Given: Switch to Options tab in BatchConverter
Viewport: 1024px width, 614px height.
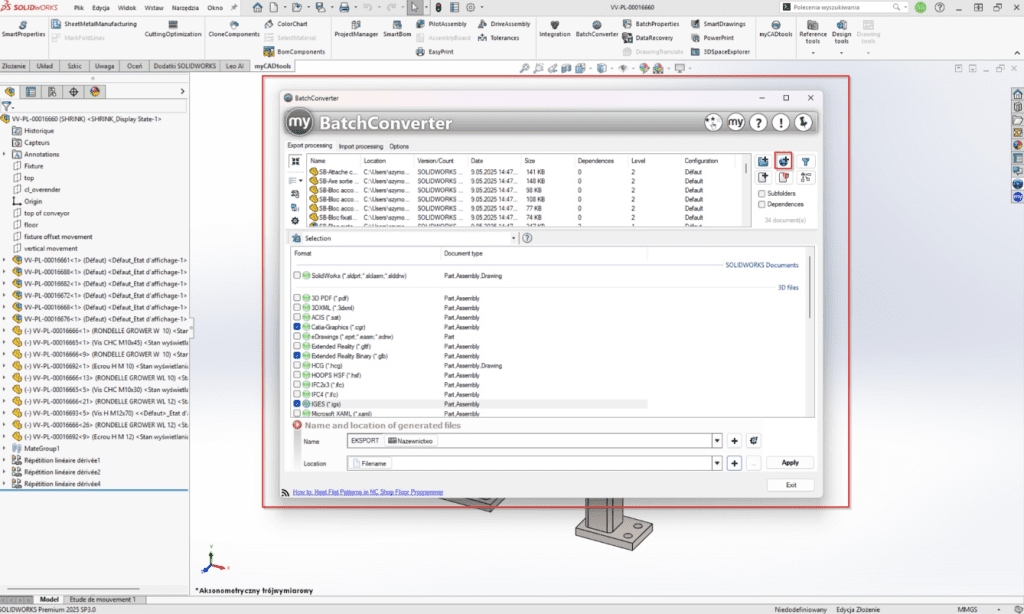Looking at the screenshot, I should coord(398,146).
